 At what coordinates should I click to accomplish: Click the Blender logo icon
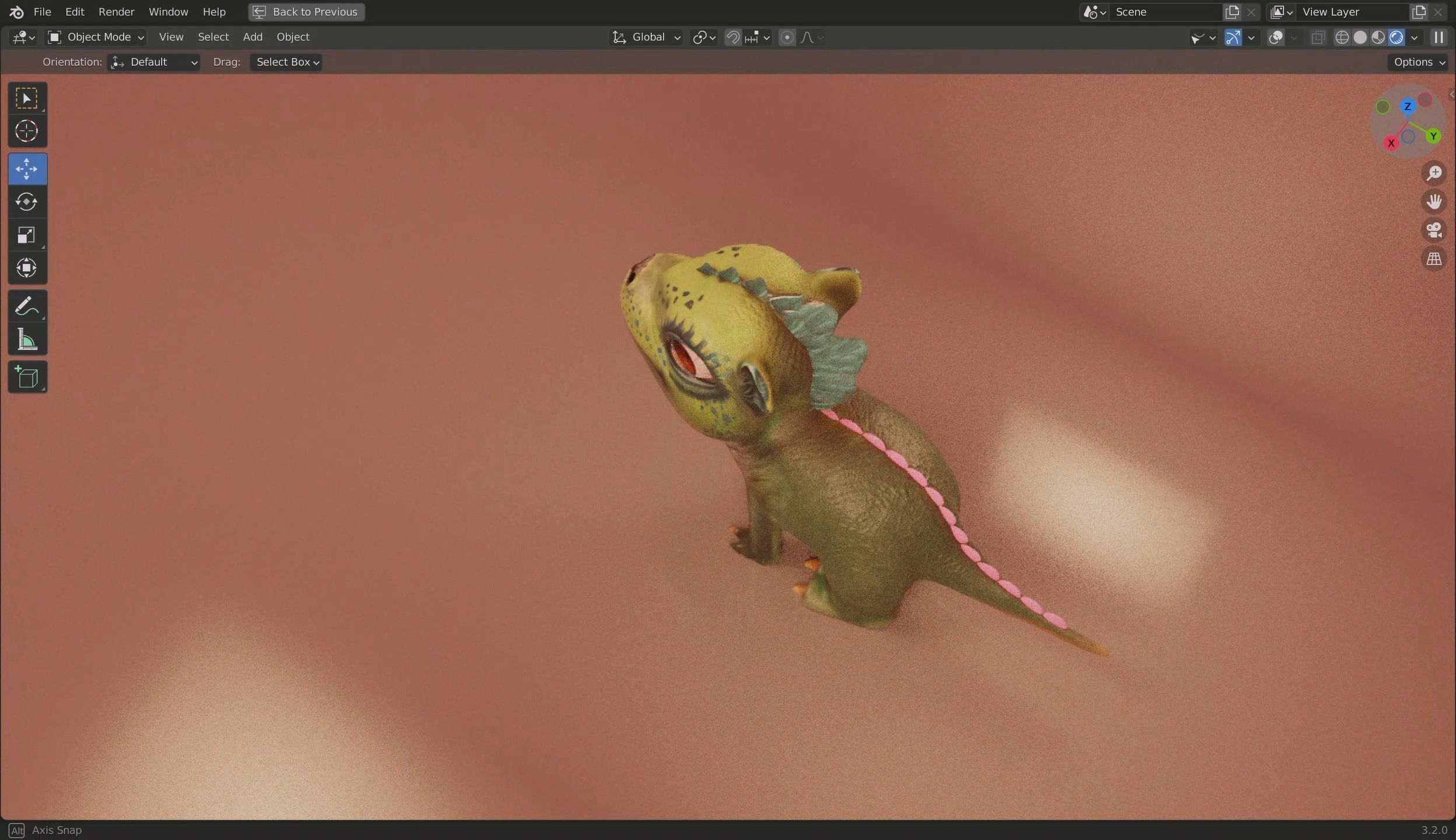click(x=16, y=12)
